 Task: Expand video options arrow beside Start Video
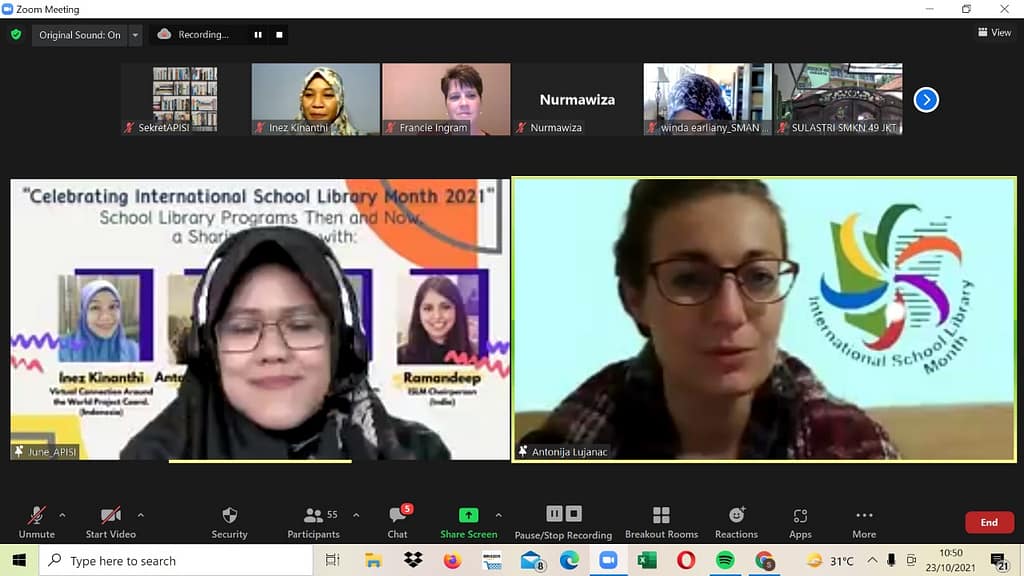click(x=140, y=515)
